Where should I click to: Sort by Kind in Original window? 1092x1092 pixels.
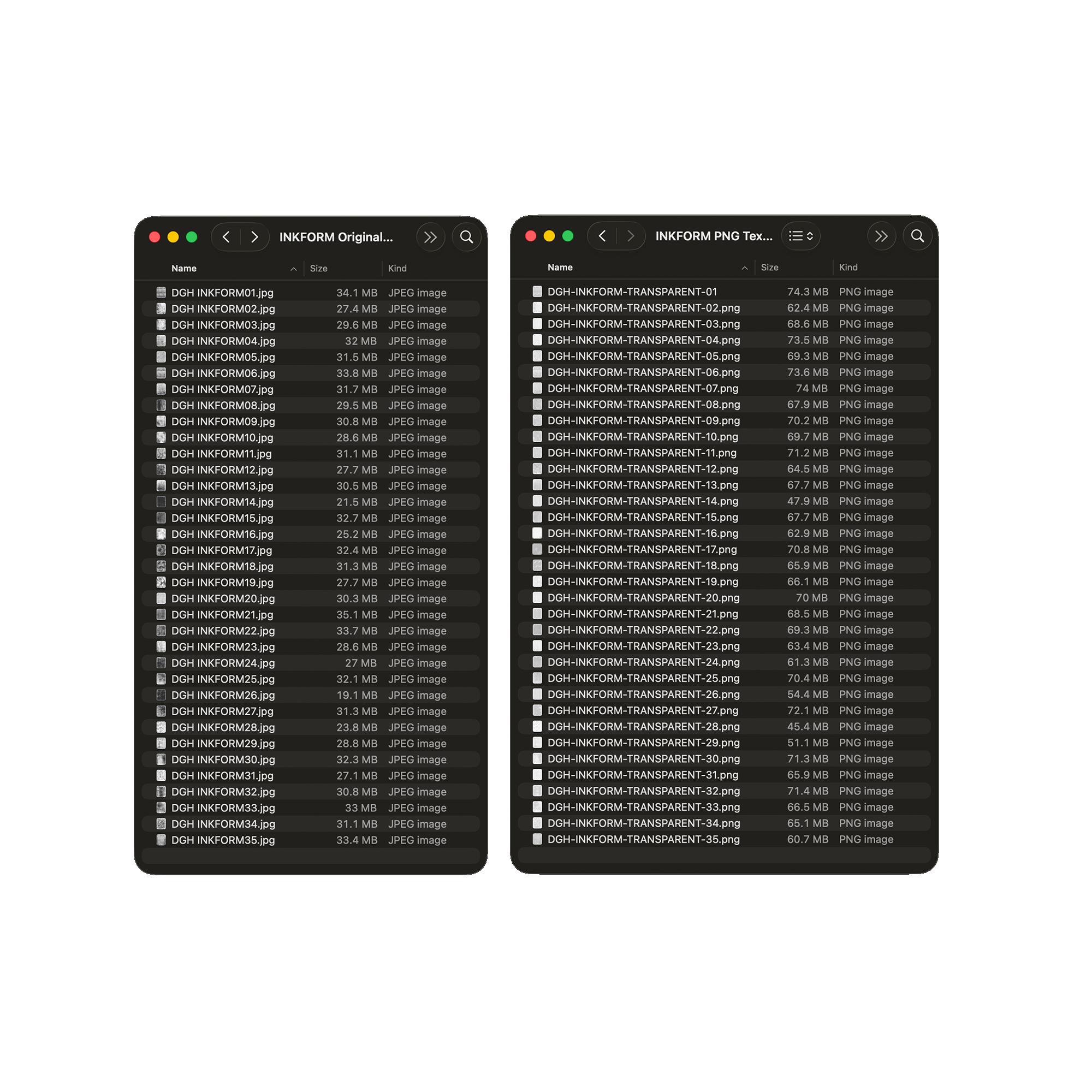(397, 269)
